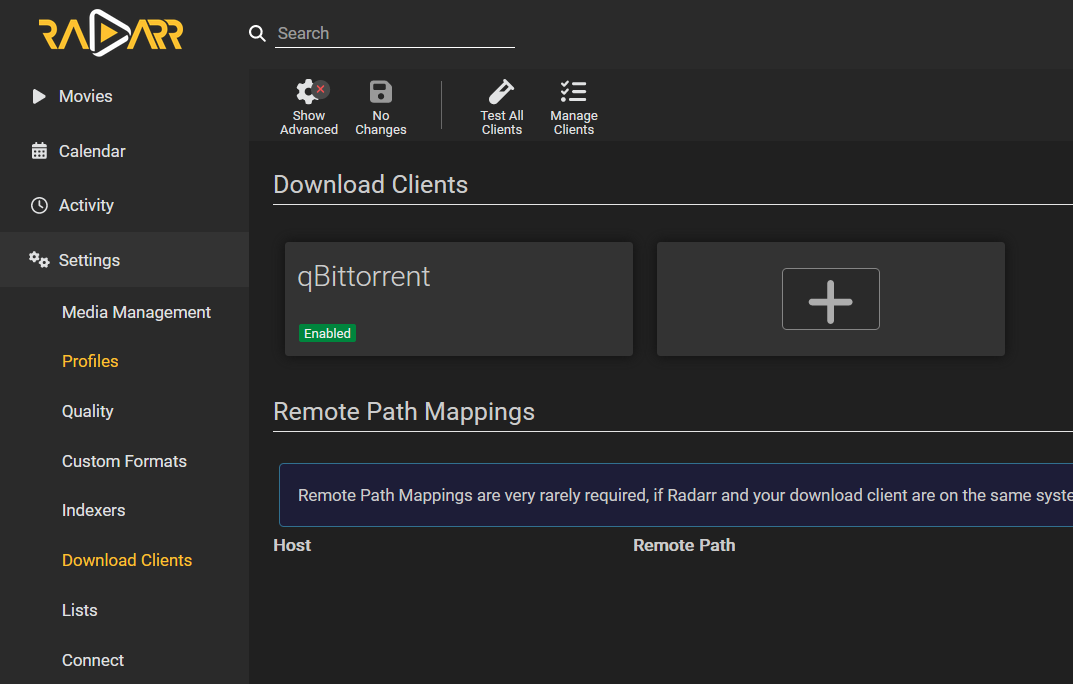Focus the Search input field
This screenshot has width=1073, height=684.
(x=395, y=34)
